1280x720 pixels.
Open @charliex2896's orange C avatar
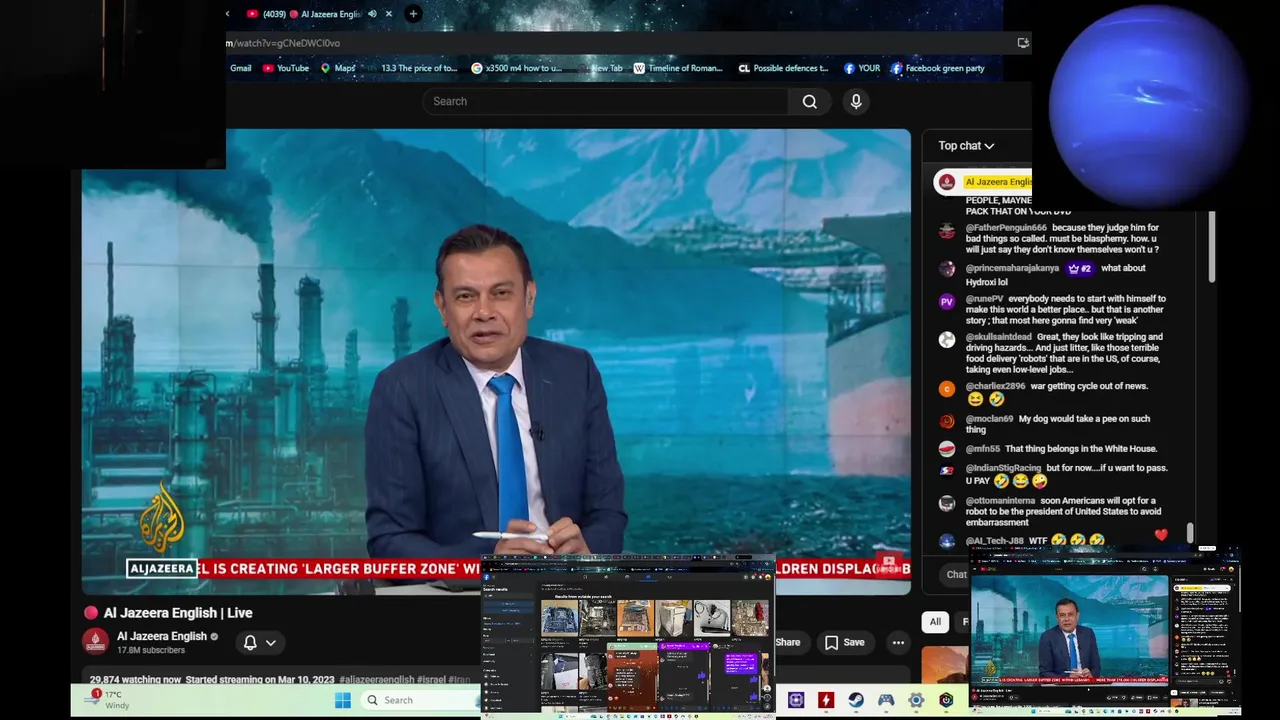[947, 389]
